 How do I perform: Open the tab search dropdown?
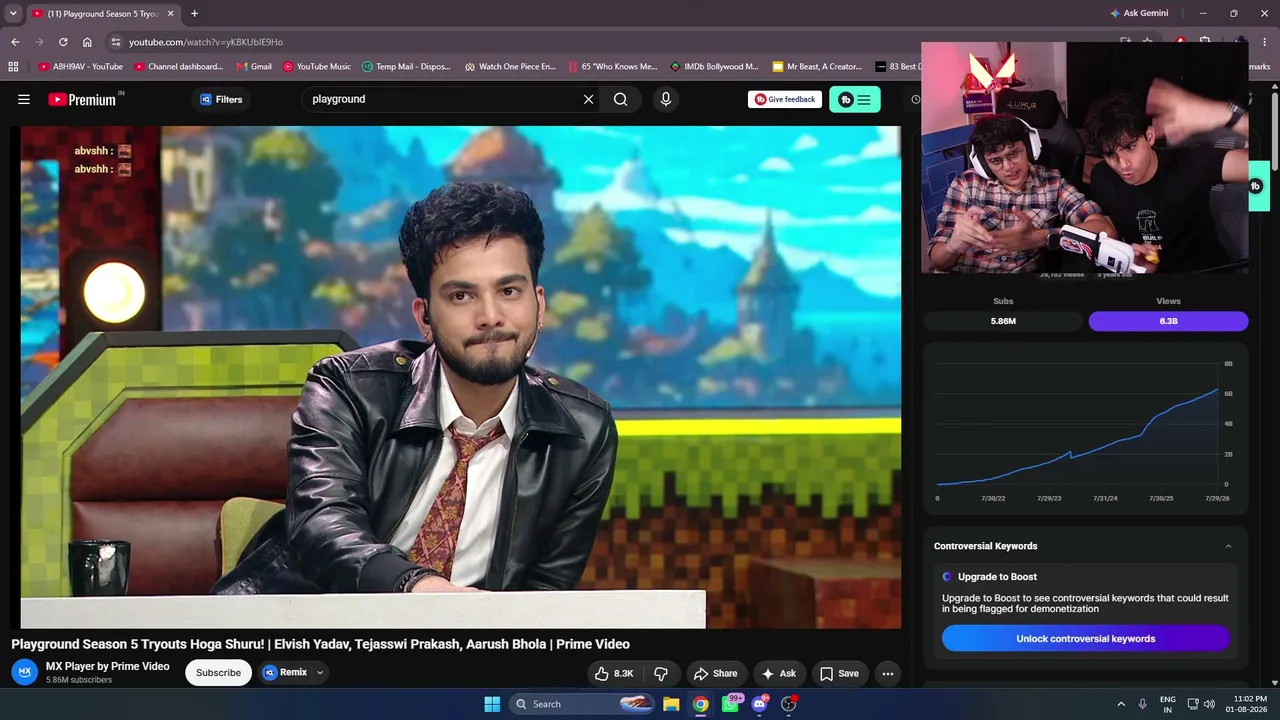tap(13, 14)
